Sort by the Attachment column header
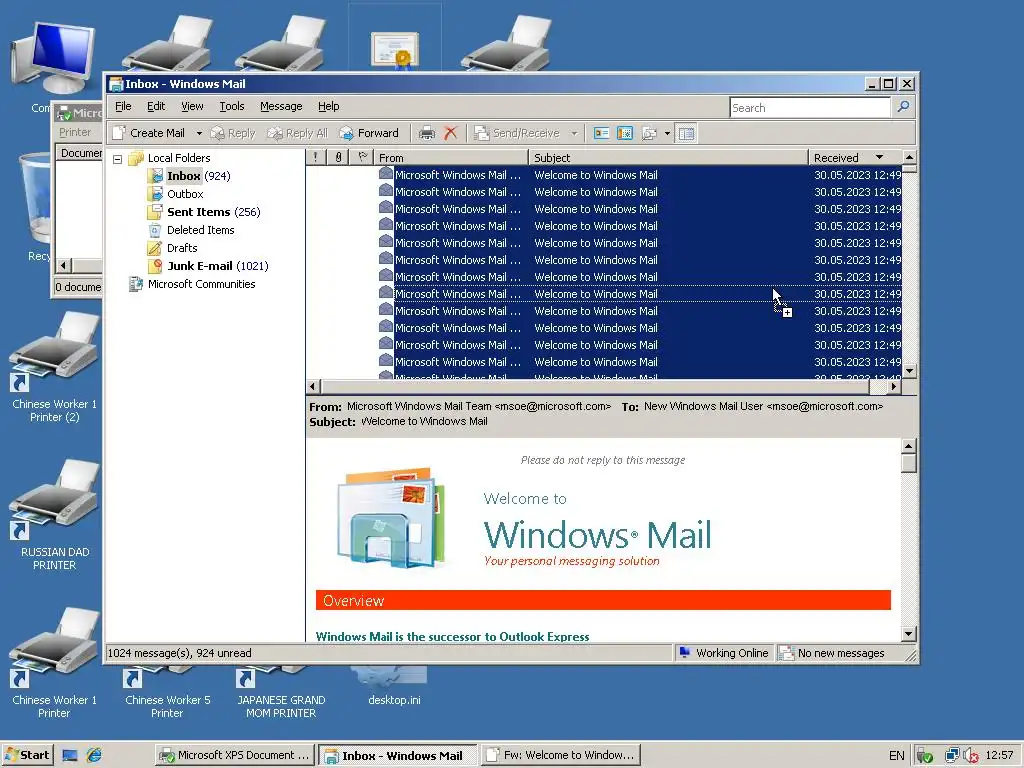This screenshot has width=1024, height=768. (x=338, y=157)
